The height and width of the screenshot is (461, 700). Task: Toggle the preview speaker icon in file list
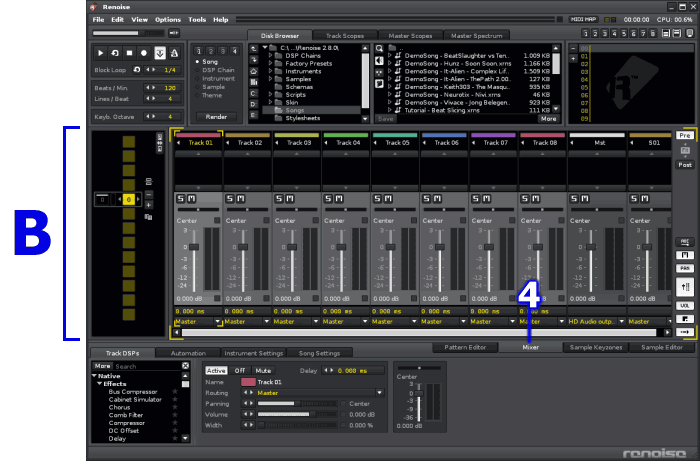coord(379,61)
